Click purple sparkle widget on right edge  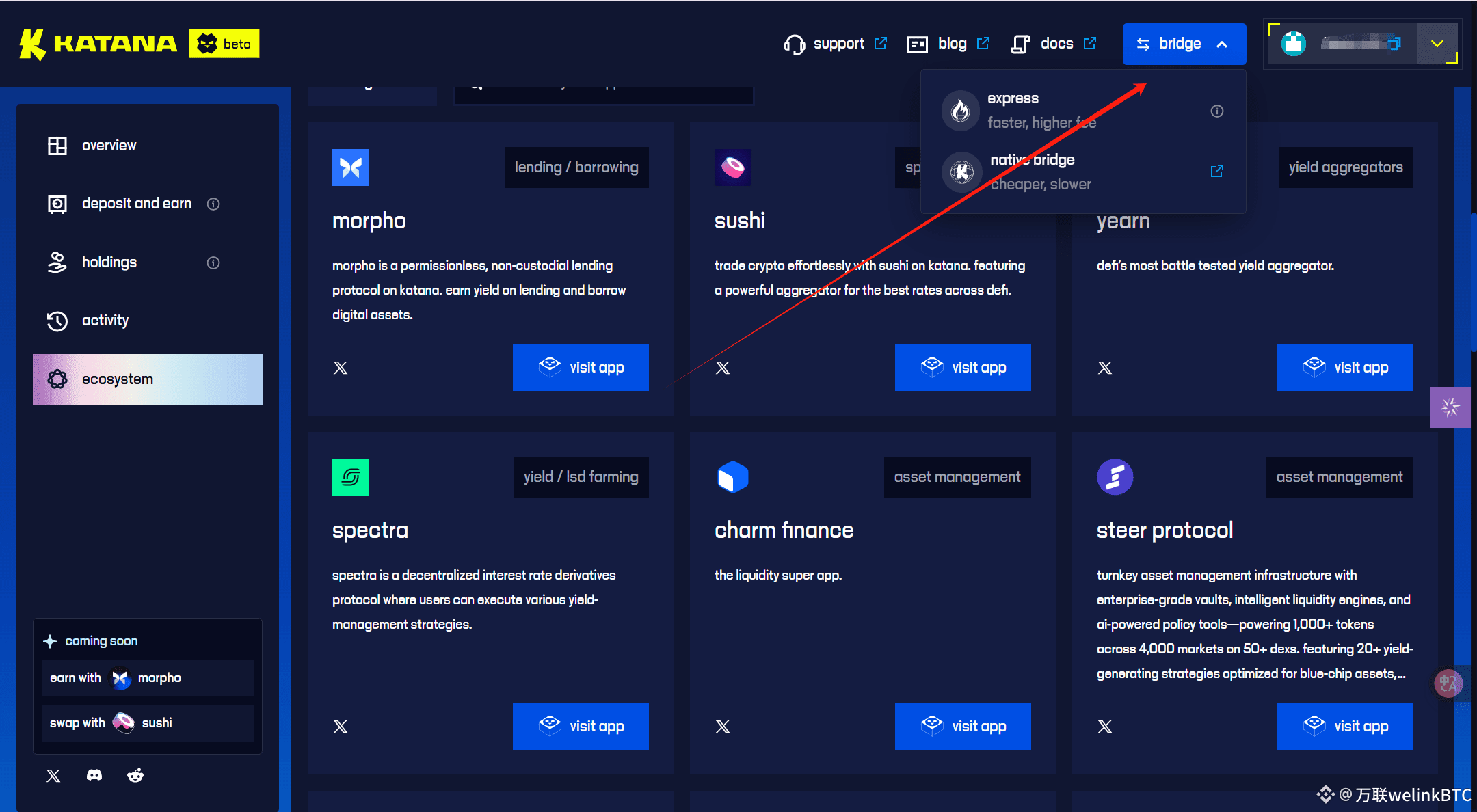[x=1450, y=407]
